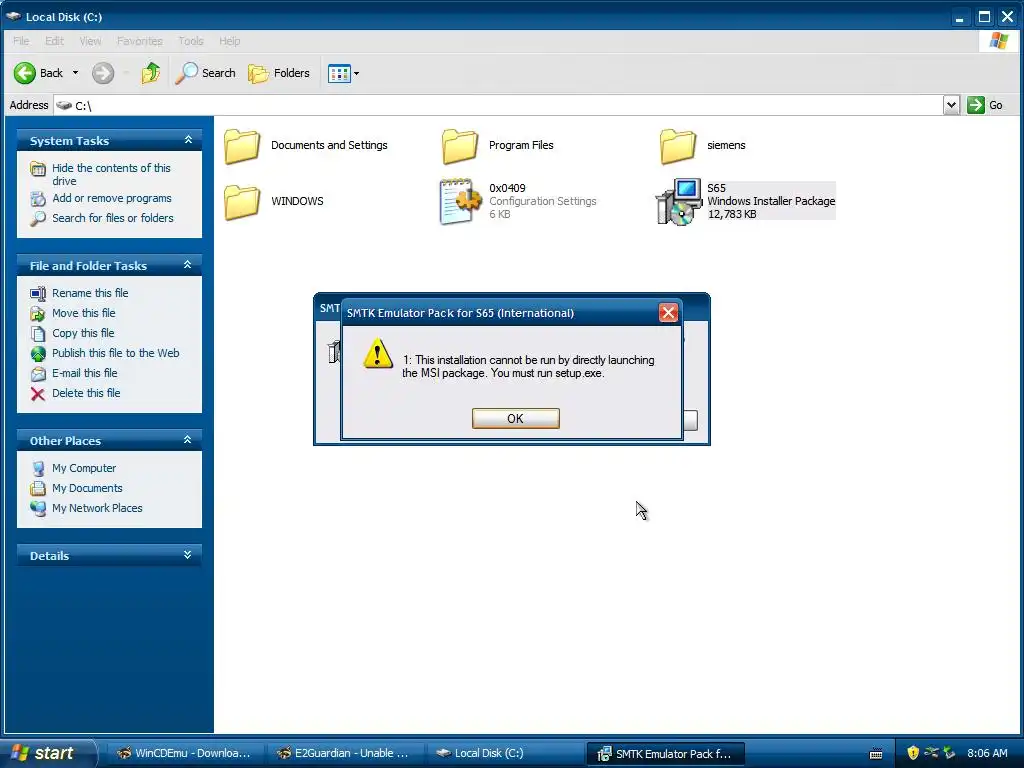Open the View menu
The width and height of the screenshot is (1024, 768).
coord(90,41)
